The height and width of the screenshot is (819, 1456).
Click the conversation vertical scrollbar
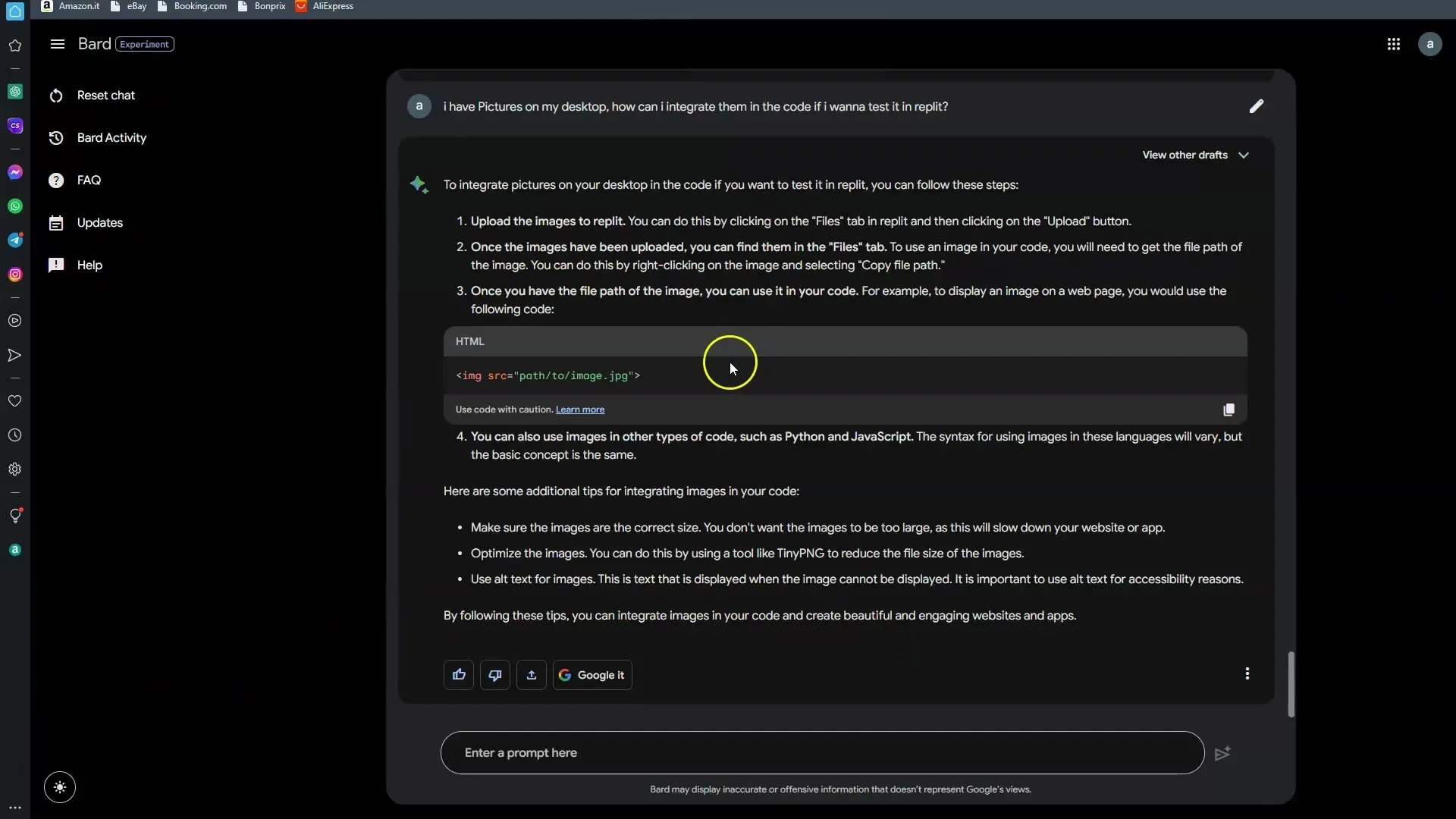pyautogui.click(x=1291, y=684)
